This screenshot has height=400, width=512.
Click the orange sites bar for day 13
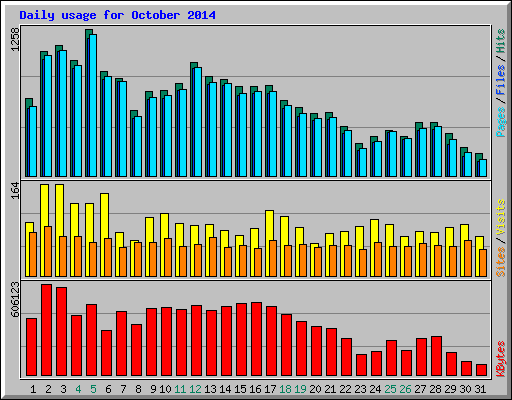213,257
